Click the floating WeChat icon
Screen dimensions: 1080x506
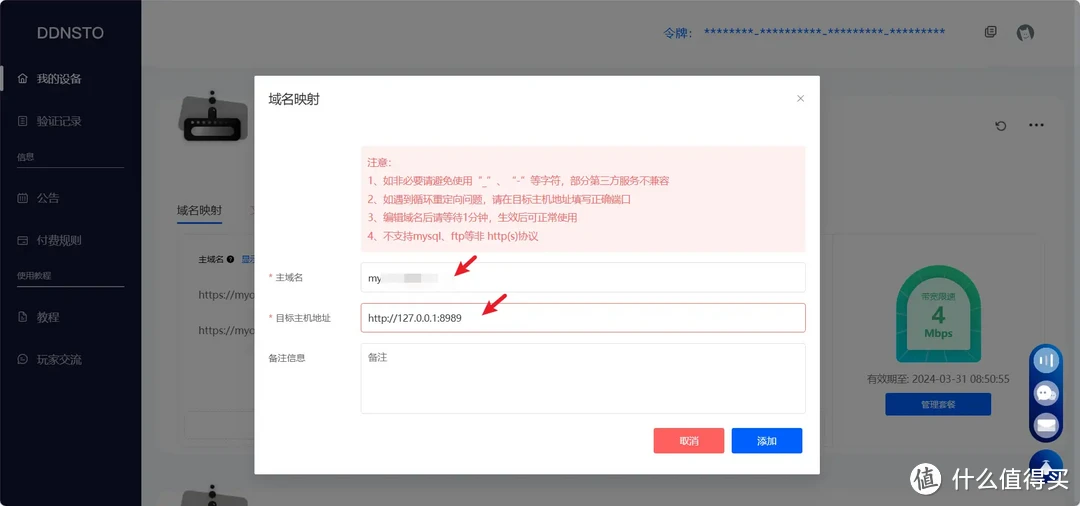(1046, 393)
